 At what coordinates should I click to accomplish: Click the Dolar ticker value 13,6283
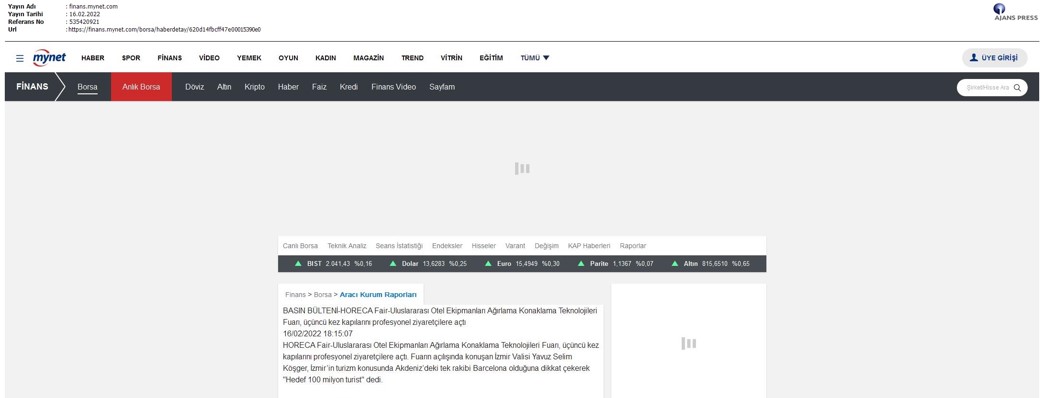pos(434,264)
